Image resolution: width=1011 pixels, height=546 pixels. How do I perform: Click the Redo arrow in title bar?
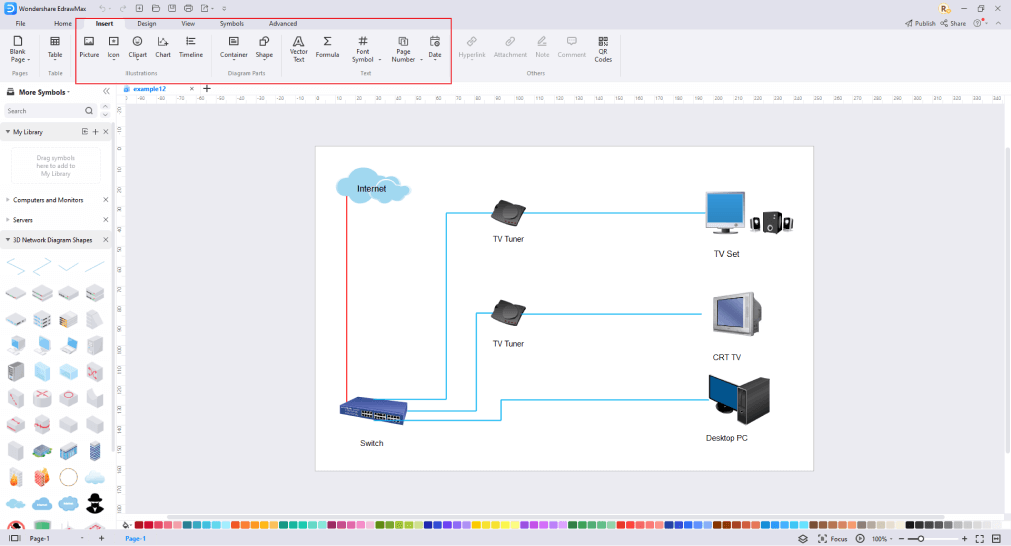point(123,8)
